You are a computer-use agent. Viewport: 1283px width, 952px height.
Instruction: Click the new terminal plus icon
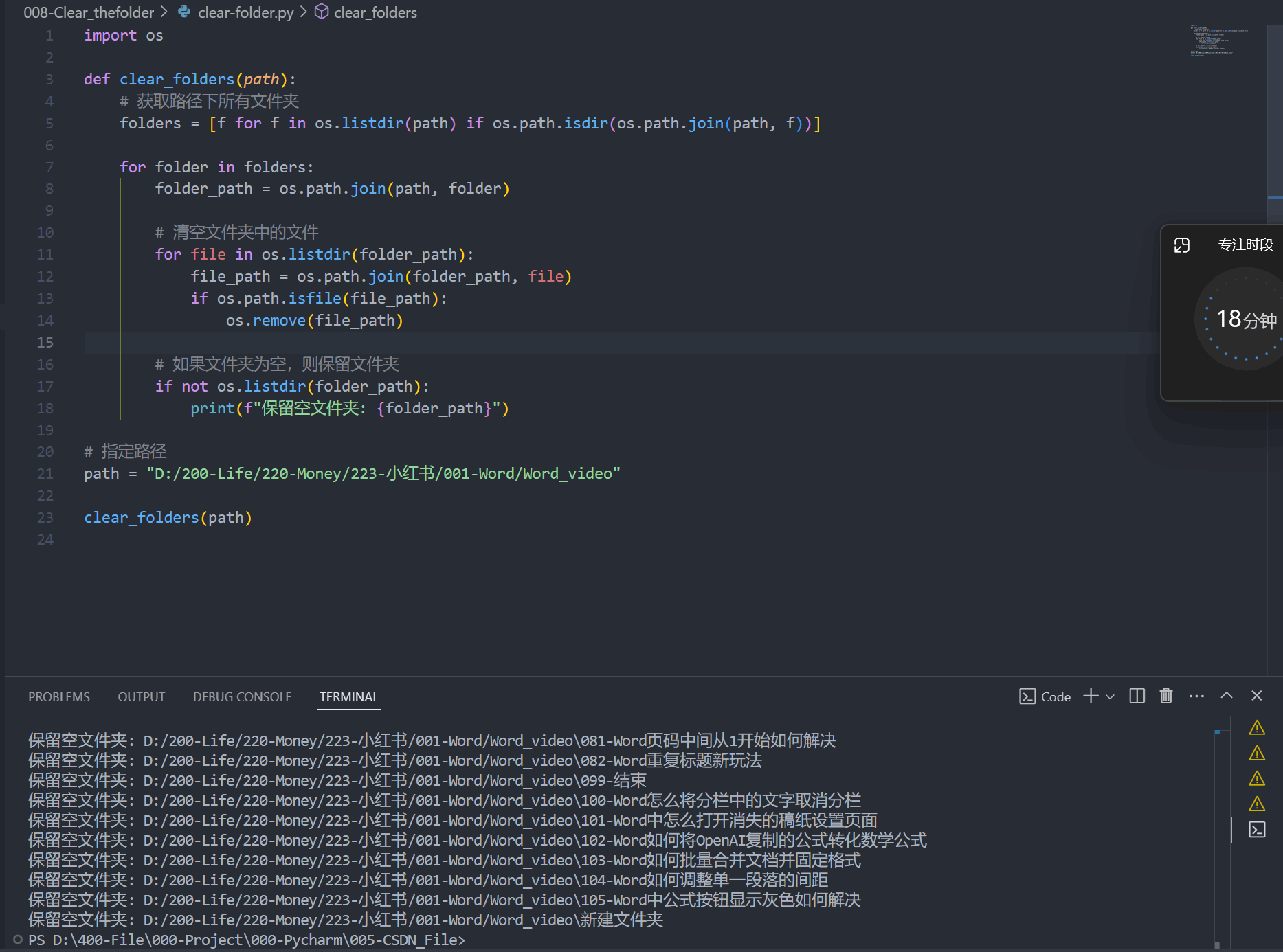(x=1091, y=696)
